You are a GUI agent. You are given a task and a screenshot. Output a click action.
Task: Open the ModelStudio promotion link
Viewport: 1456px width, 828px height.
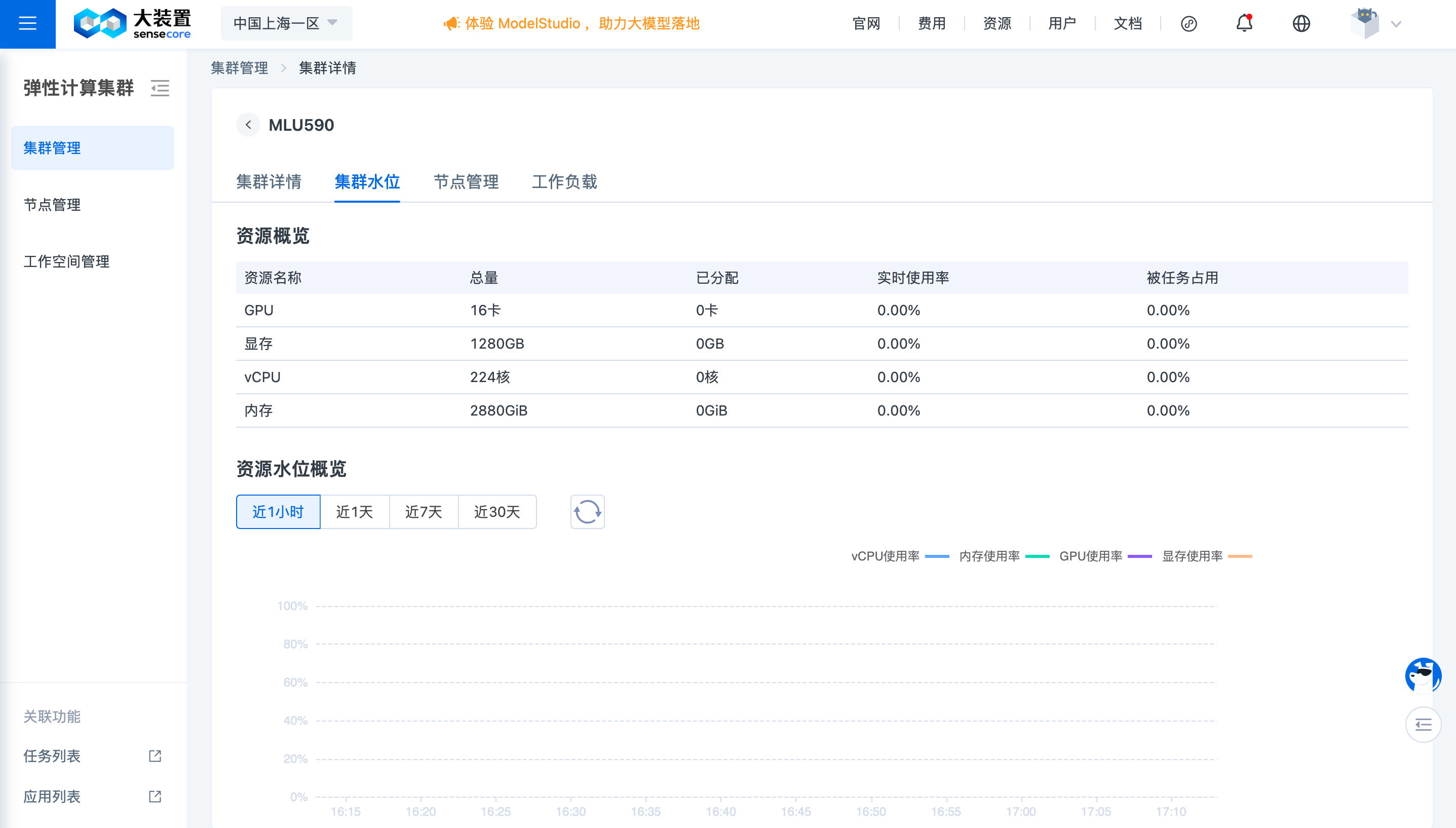click(582, 23)
